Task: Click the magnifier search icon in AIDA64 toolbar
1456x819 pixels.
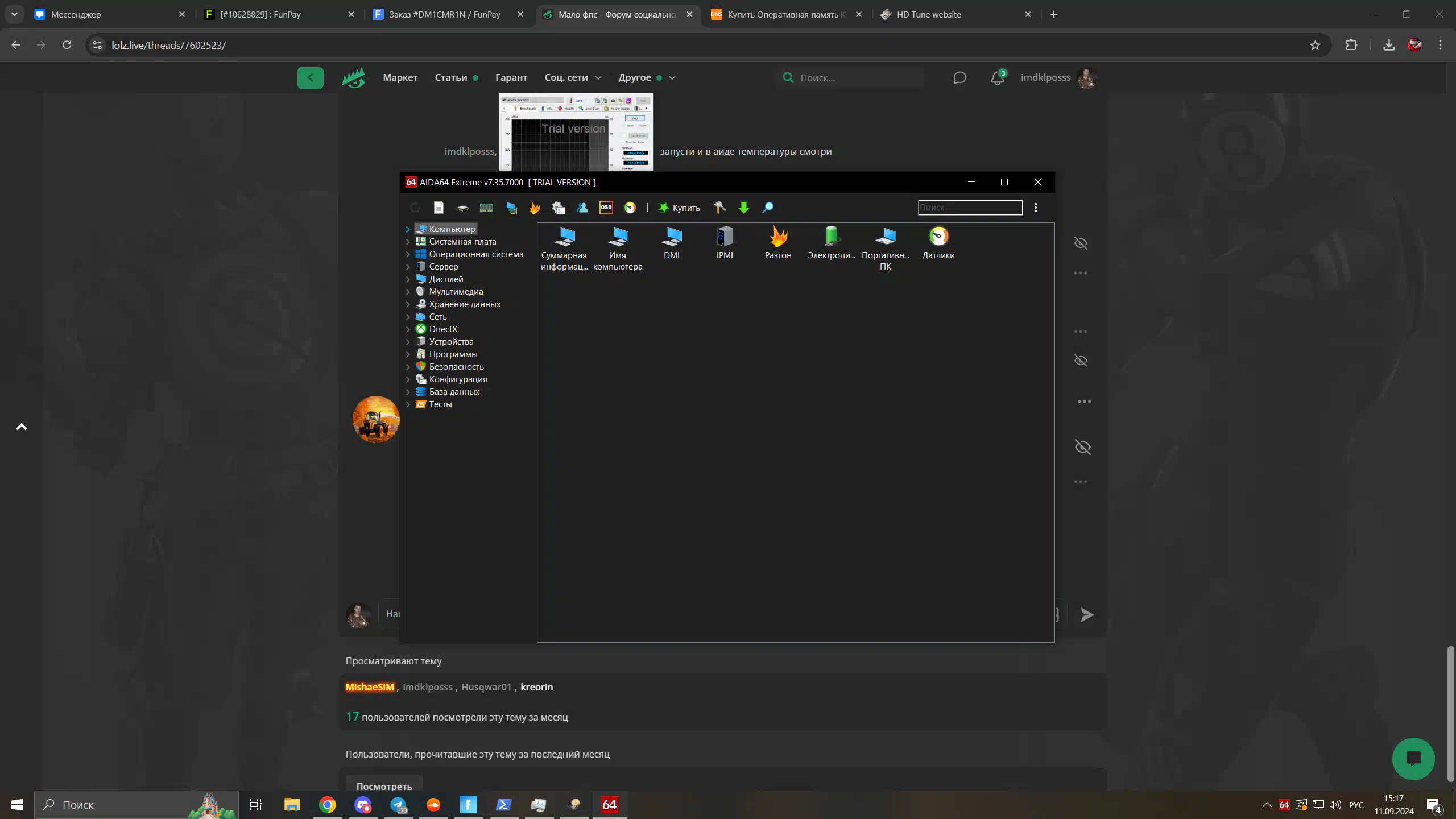Action: point(768,208)
